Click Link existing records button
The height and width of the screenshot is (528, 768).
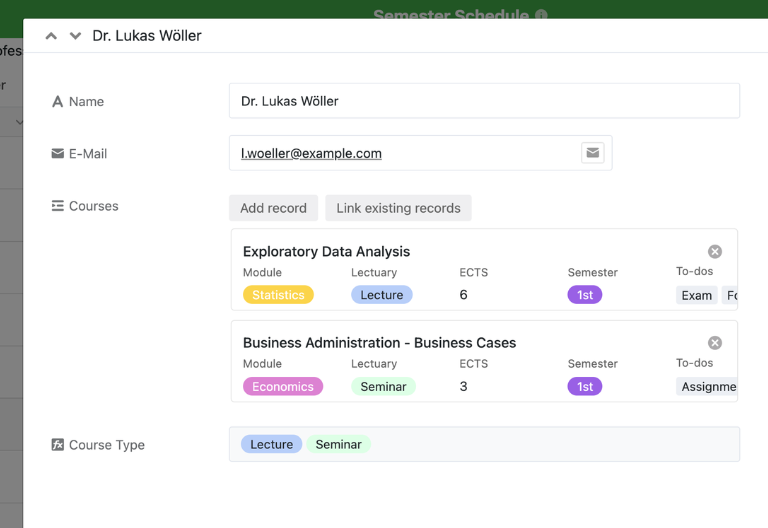398,208
